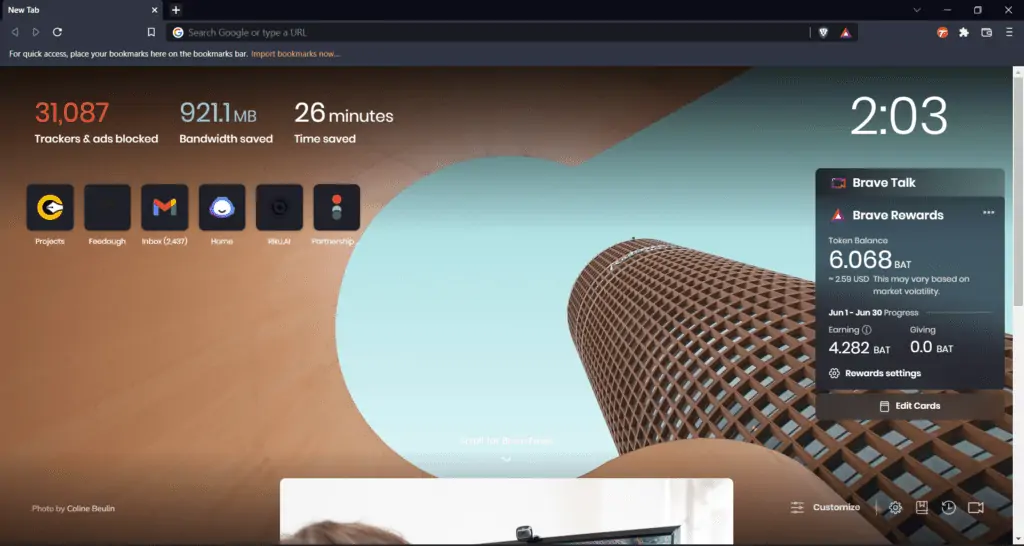Open the Brave main hamburger menu
This screenshot has width=1024, height=546.
click(1009, 33)
